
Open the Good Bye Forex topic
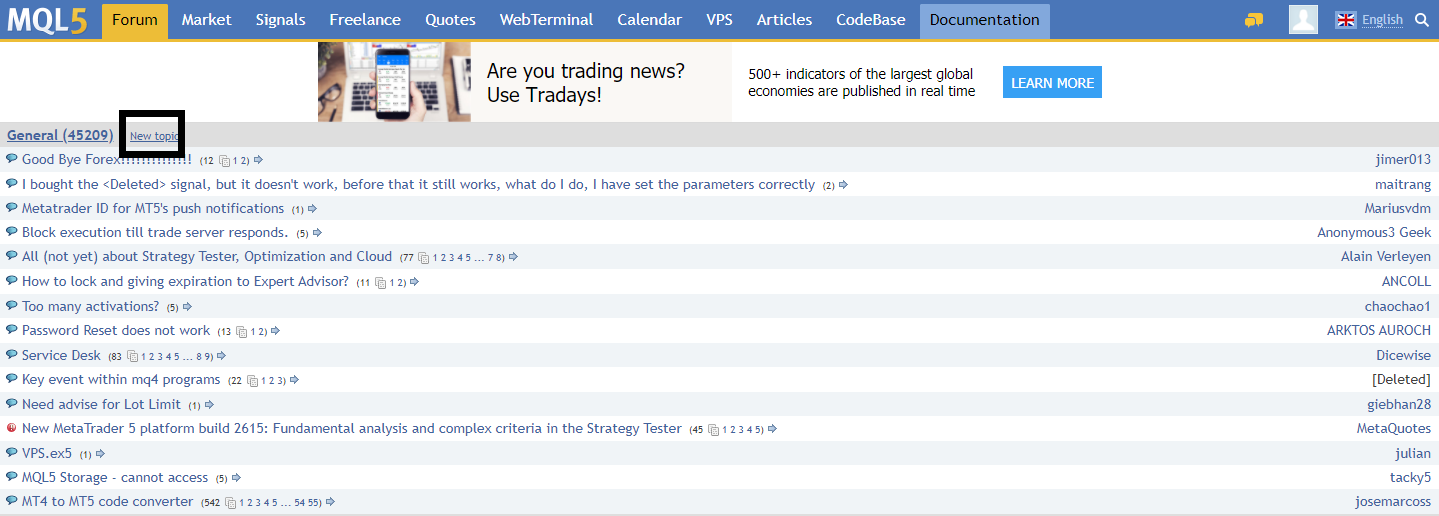coord(107,160)
